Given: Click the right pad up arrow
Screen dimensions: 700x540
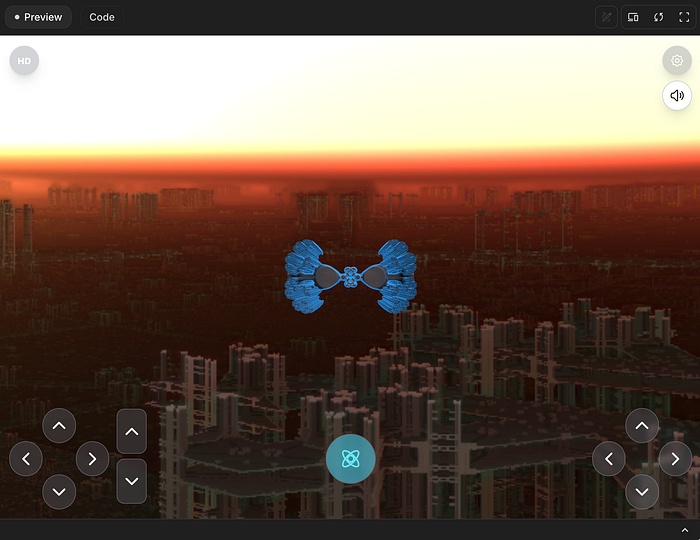Looking at the screenshot, I should coord(642,426).
